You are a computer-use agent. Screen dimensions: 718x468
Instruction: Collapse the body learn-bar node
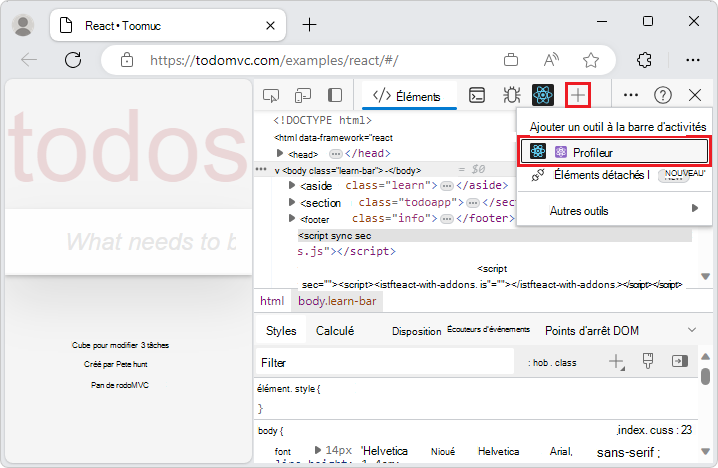tap(277, 170)
